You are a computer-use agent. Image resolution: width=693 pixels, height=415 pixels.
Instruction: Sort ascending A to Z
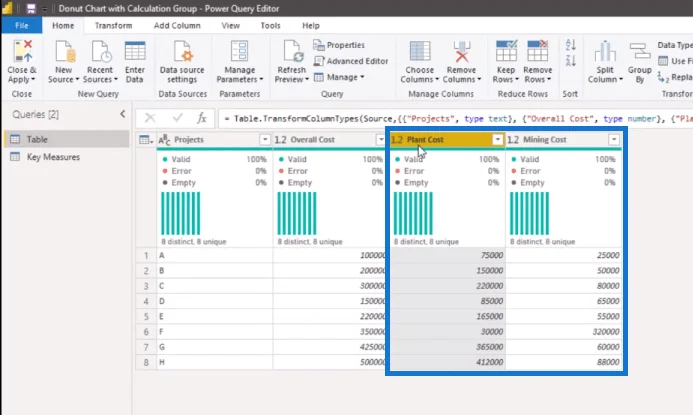(571, 45)
